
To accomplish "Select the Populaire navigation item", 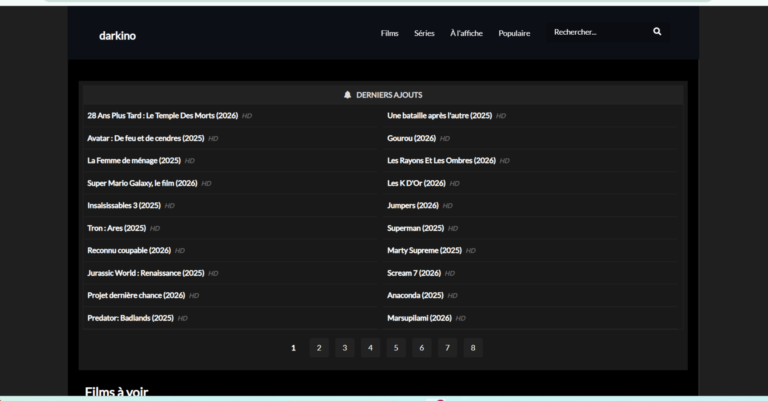I will click(514, 33).
